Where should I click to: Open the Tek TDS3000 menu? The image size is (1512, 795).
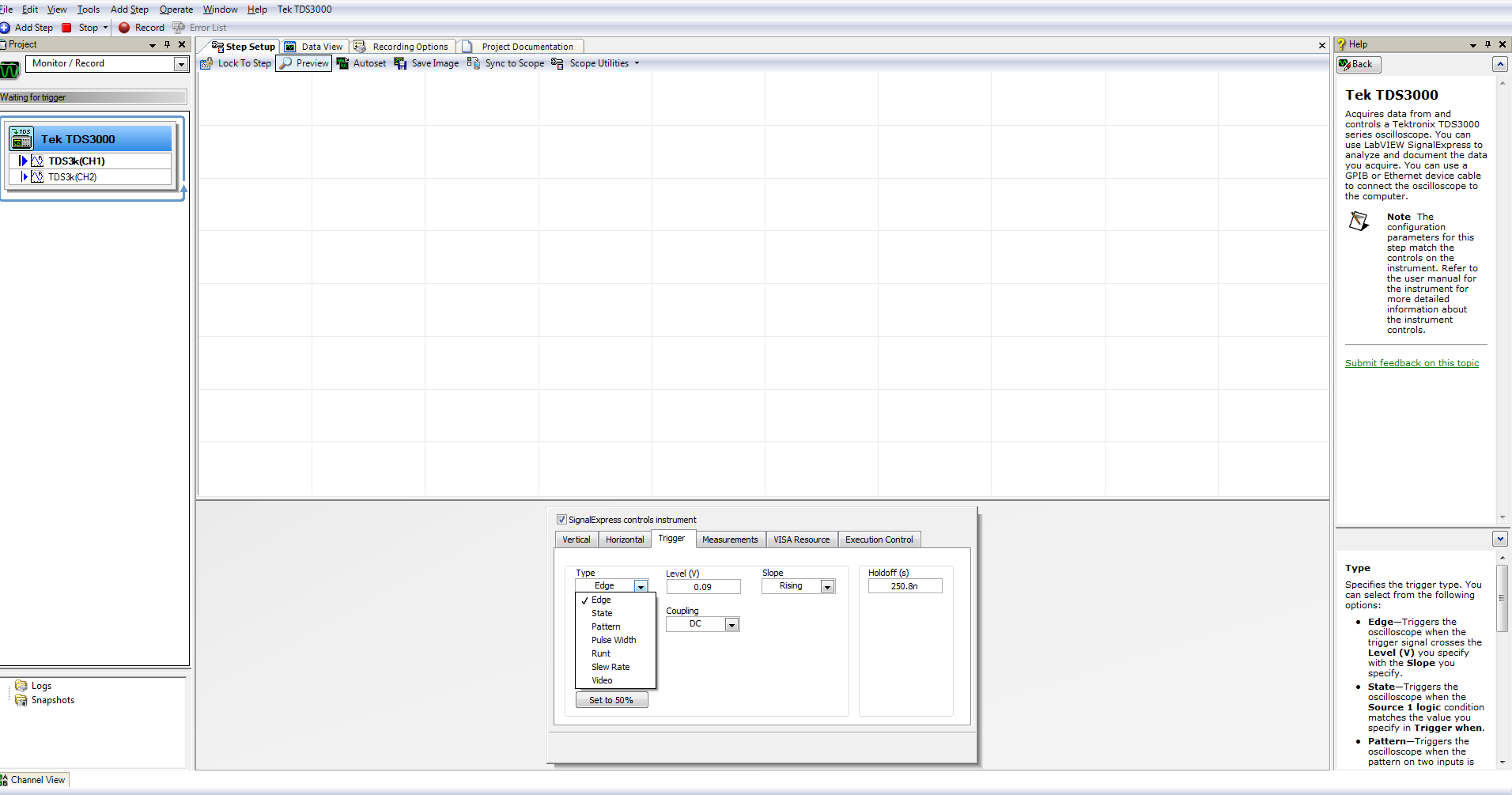pyautogui.click(x=304, y=9)
